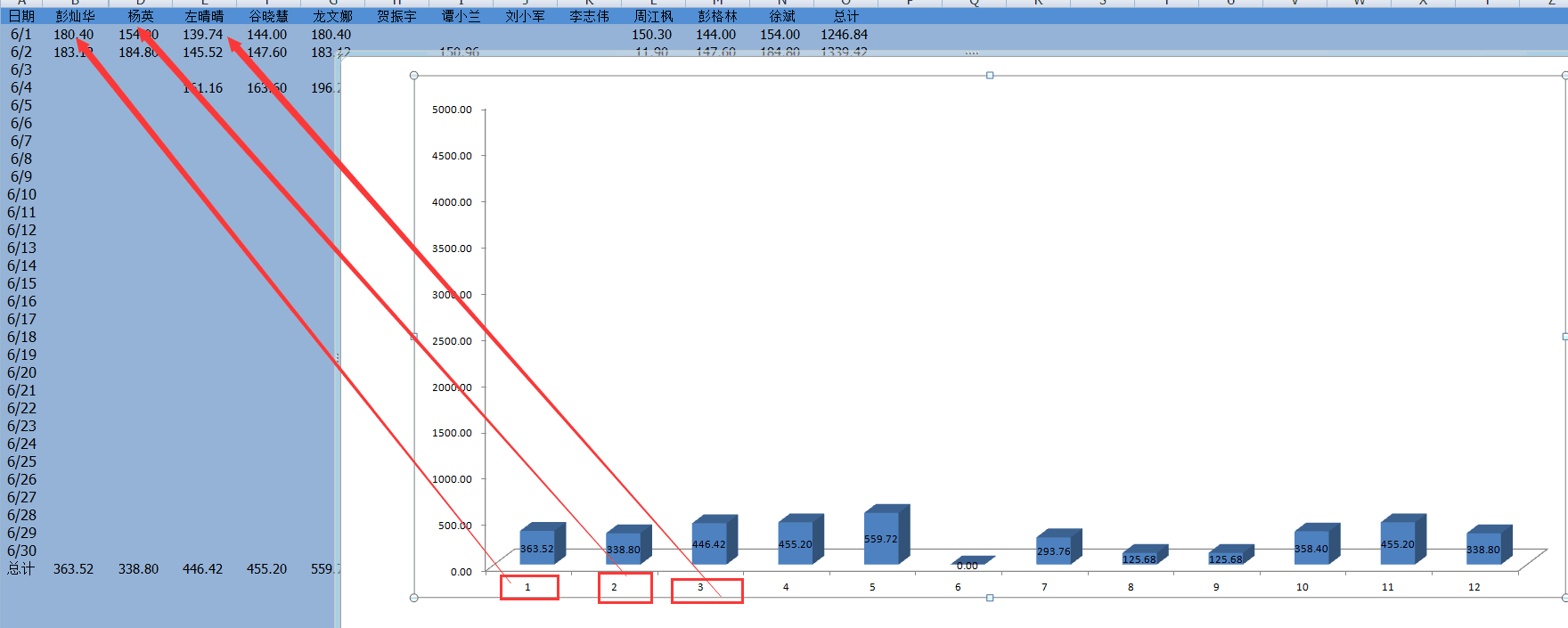Click the flat bar labeled 0.00 above category 6
The width and height of the screenshot is (1568, 628).
point(971,561)
